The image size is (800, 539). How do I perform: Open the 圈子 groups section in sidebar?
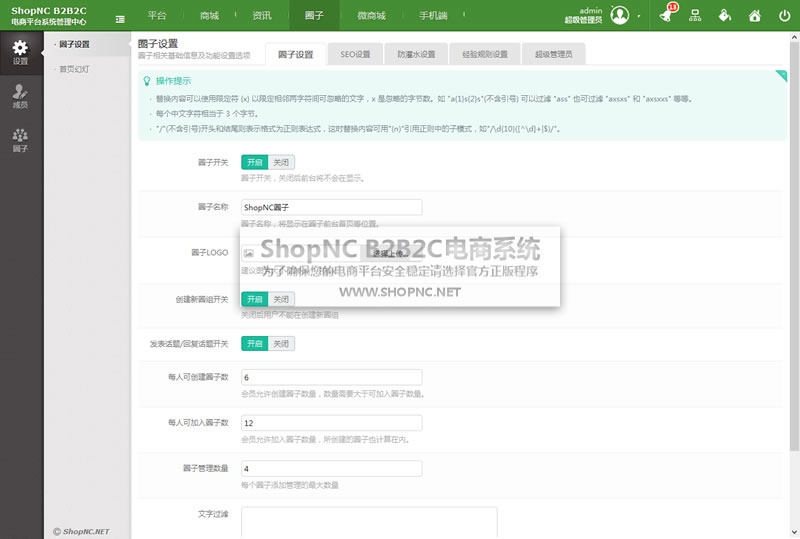tap(20, 140)
